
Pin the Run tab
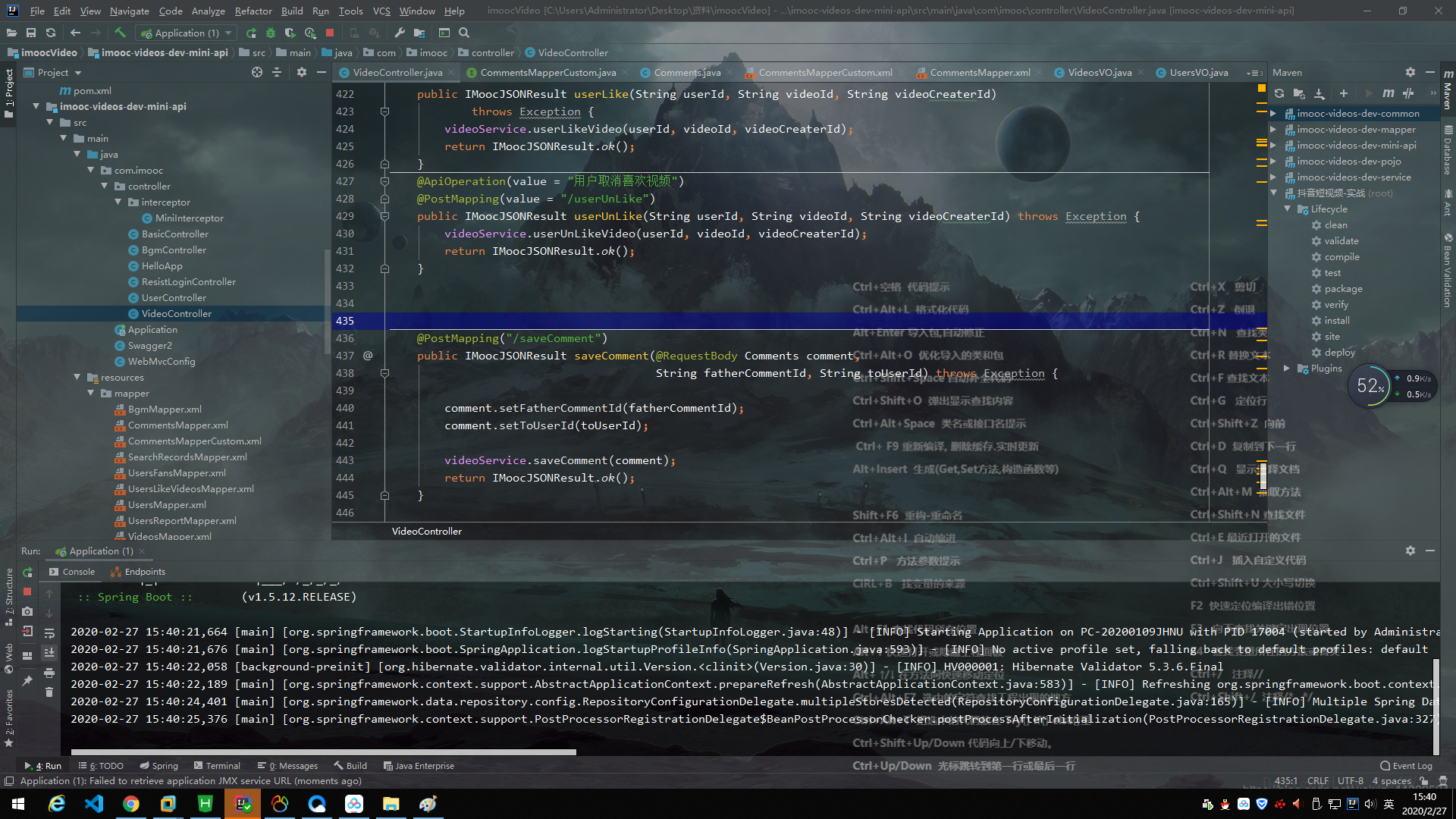coord(27,681)
